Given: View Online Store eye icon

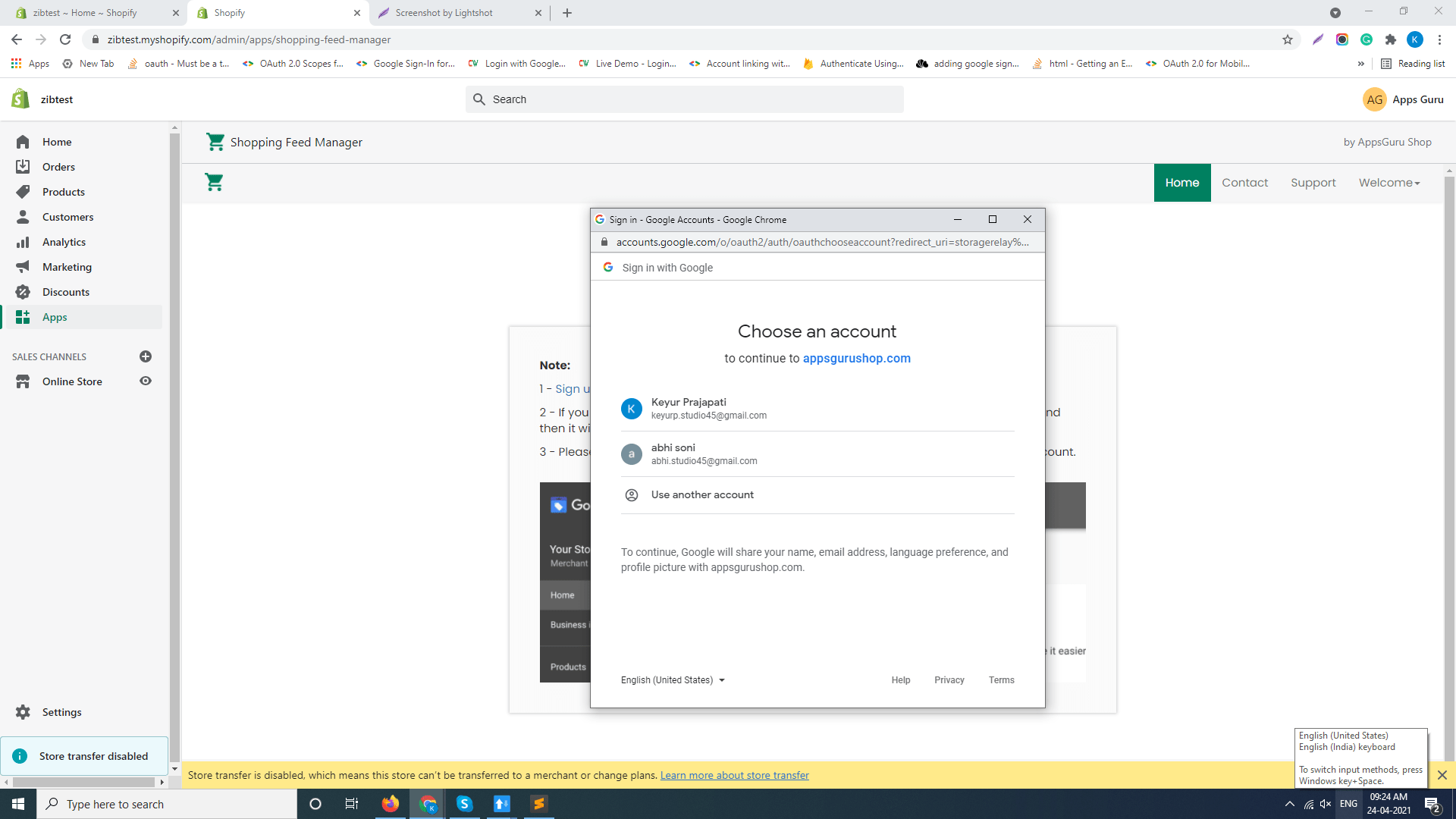Looking at the screenshot, I should point(146,381).
